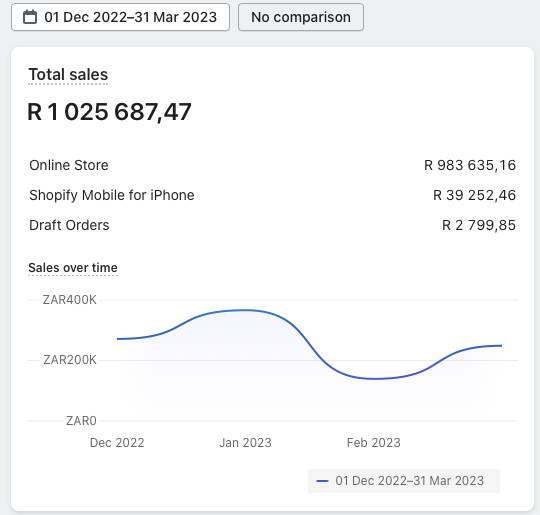Click the Jan 2023 axis marker

tap(246, 443)
